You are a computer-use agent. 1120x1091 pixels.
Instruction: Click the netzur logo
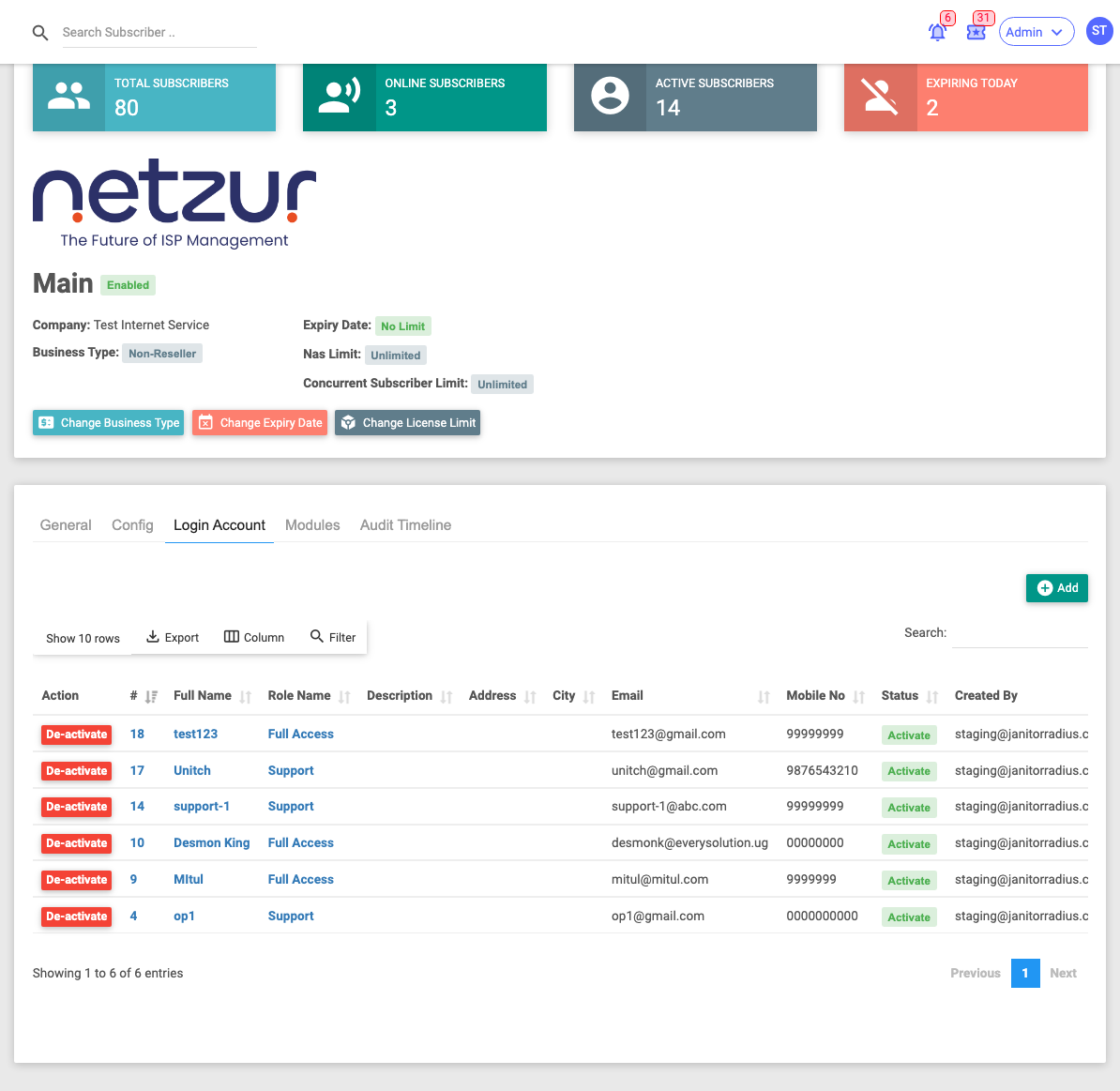[x=174, y=203]
